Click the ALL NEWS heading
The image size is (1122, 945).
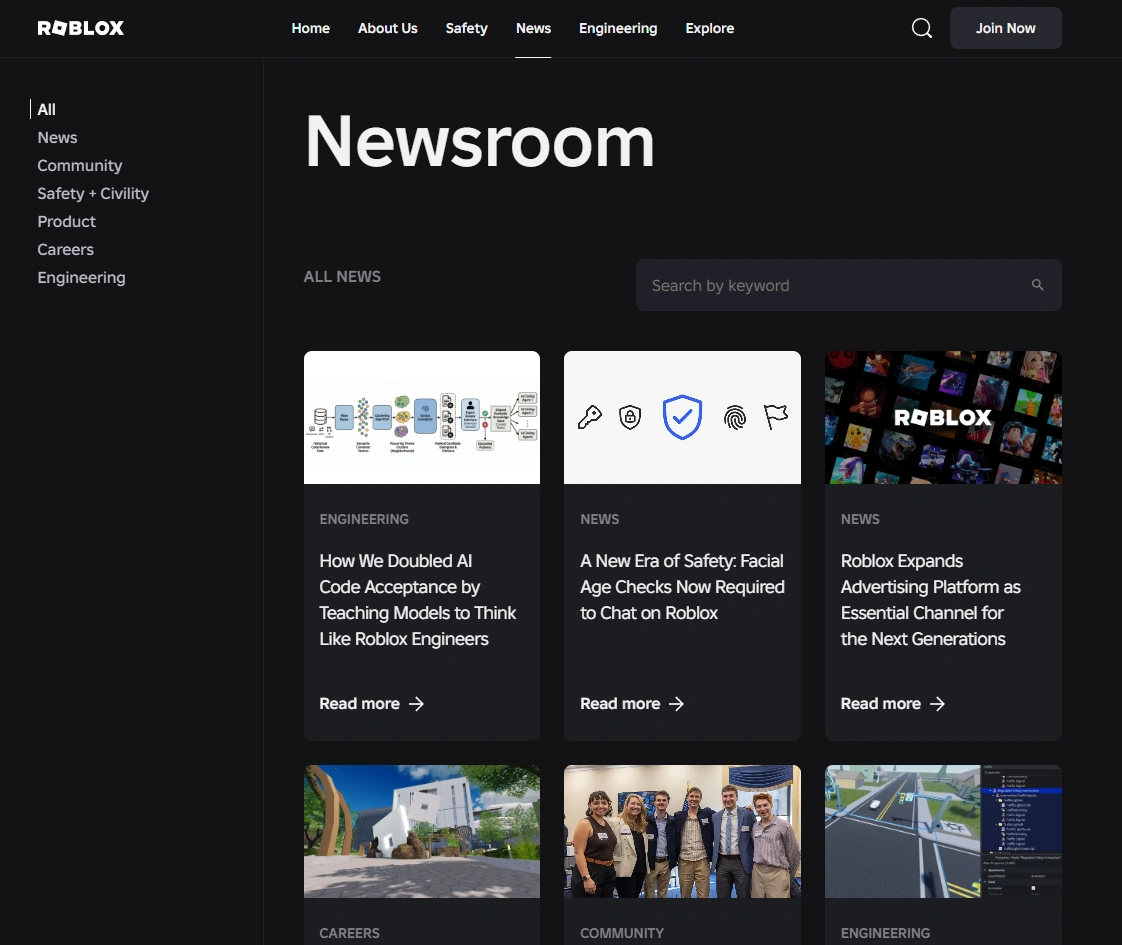point(342,277)
